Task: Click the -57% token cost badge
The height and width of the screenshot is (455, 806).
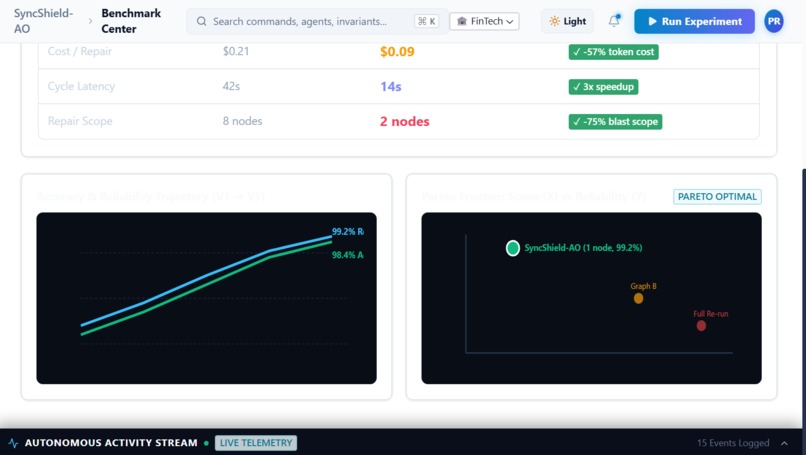Action: 613,51
